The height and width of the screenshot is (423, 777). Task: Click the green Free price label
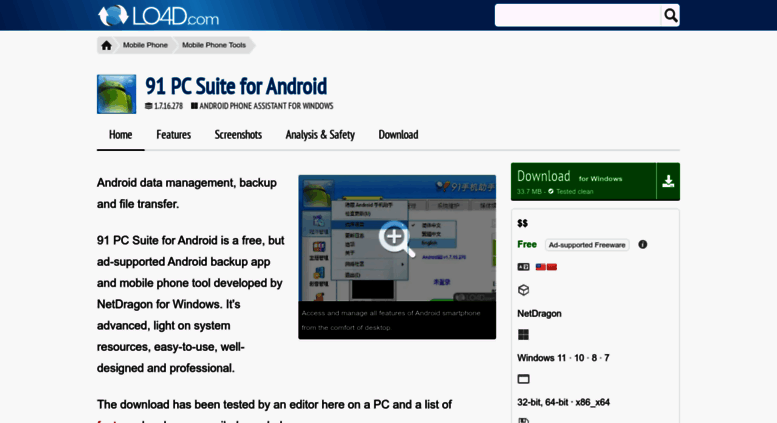[527, 244]
